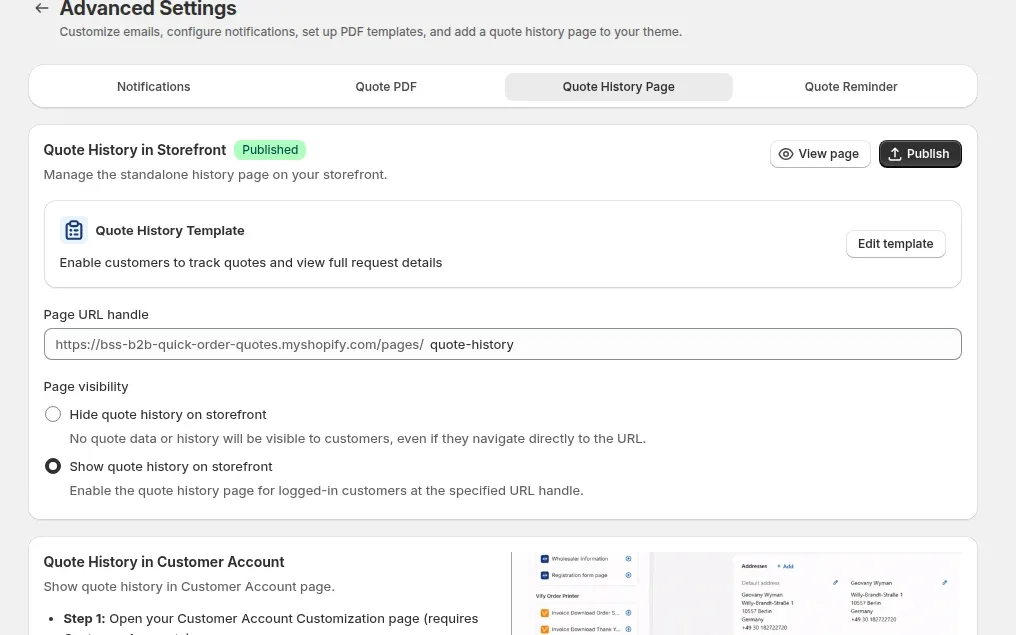Choose Show quote history on storefront
The width and height of the screenshot is (1016, 635).
point(53,467)
